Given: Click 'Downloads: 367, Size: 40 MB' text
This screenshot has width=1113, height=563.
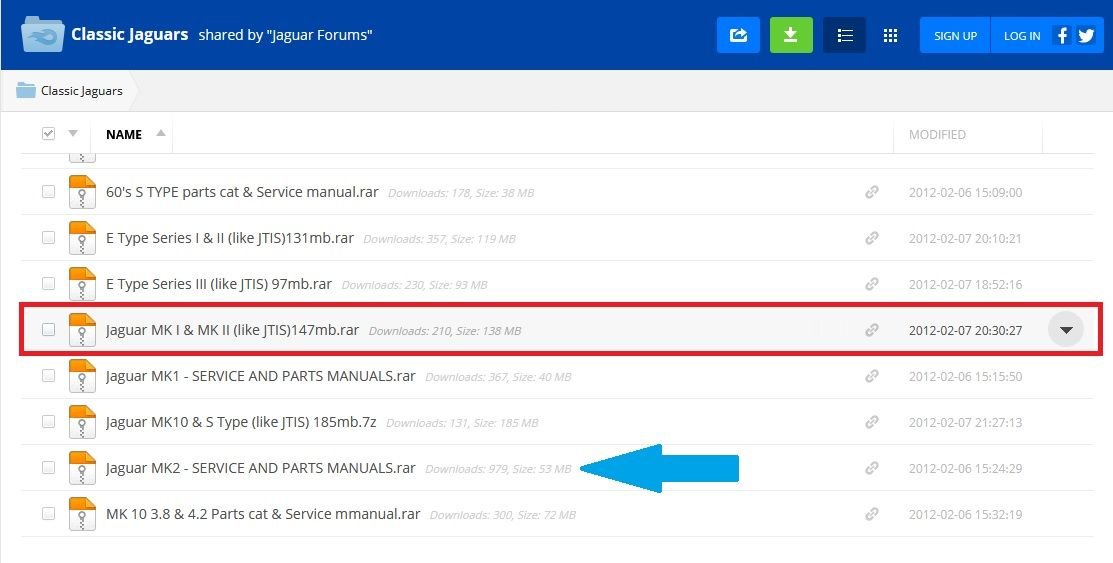Looking at the screenshot, I should 498,377.
